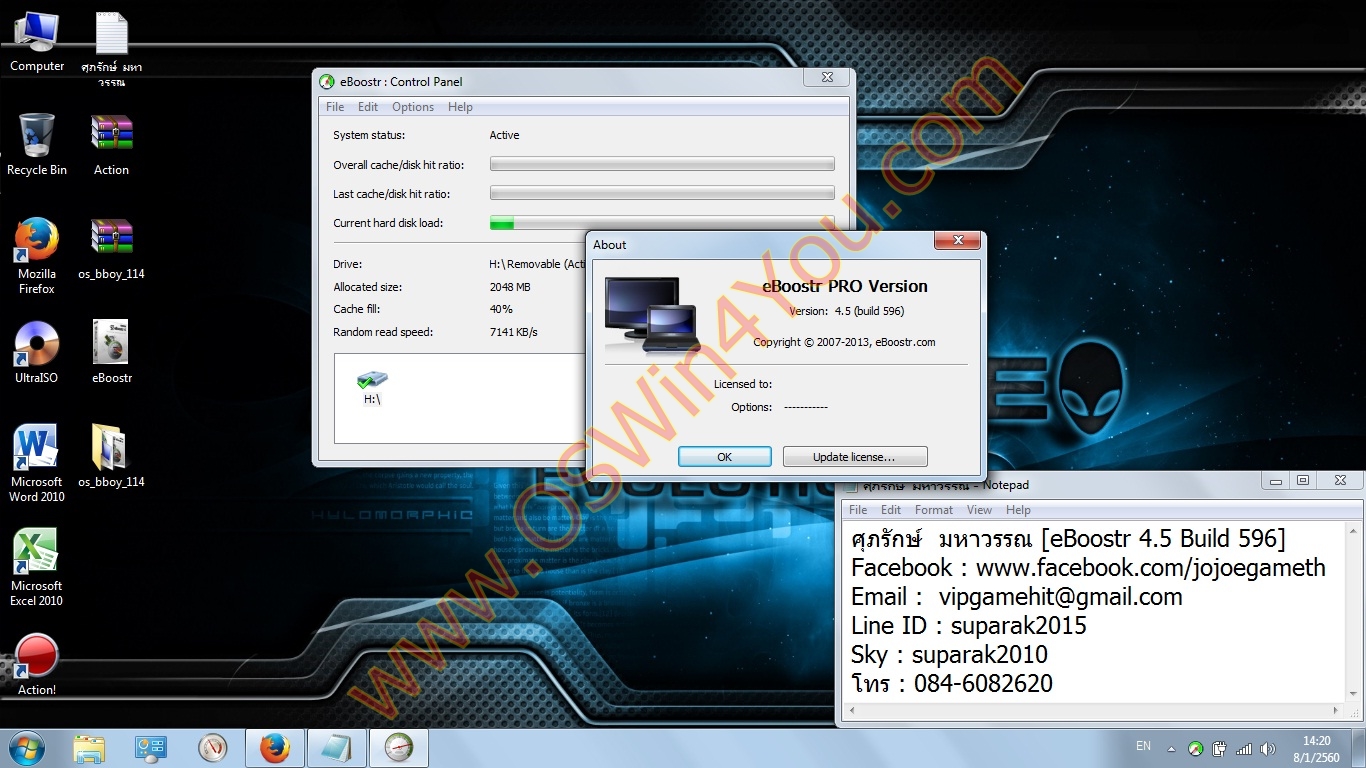Click the eBoostr Control Panel title bar icon
1366x768 pixels.
[x=326, y=82]
